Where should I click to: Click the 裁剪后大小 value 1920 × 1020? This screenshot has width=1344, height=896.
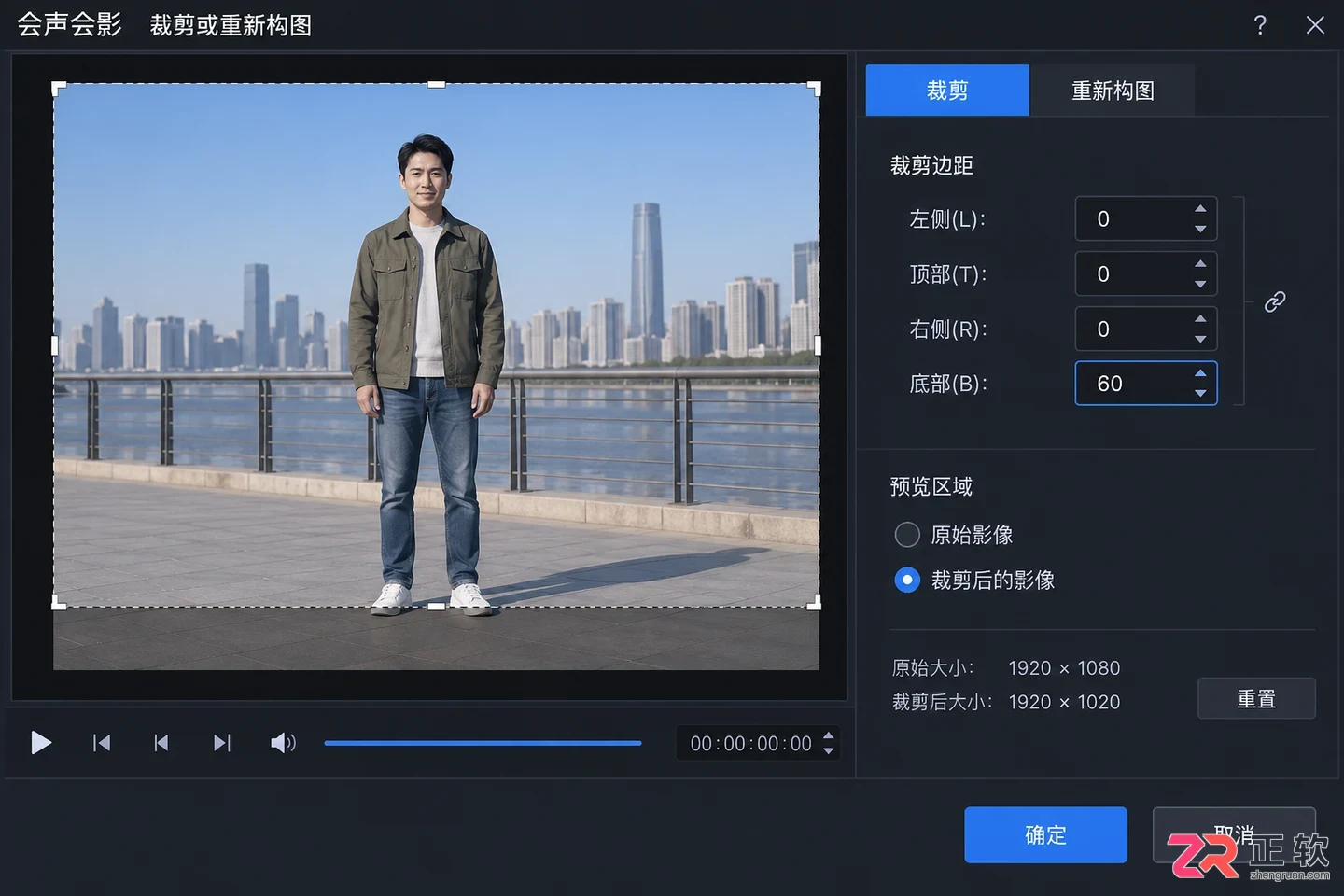[1064, 702]
